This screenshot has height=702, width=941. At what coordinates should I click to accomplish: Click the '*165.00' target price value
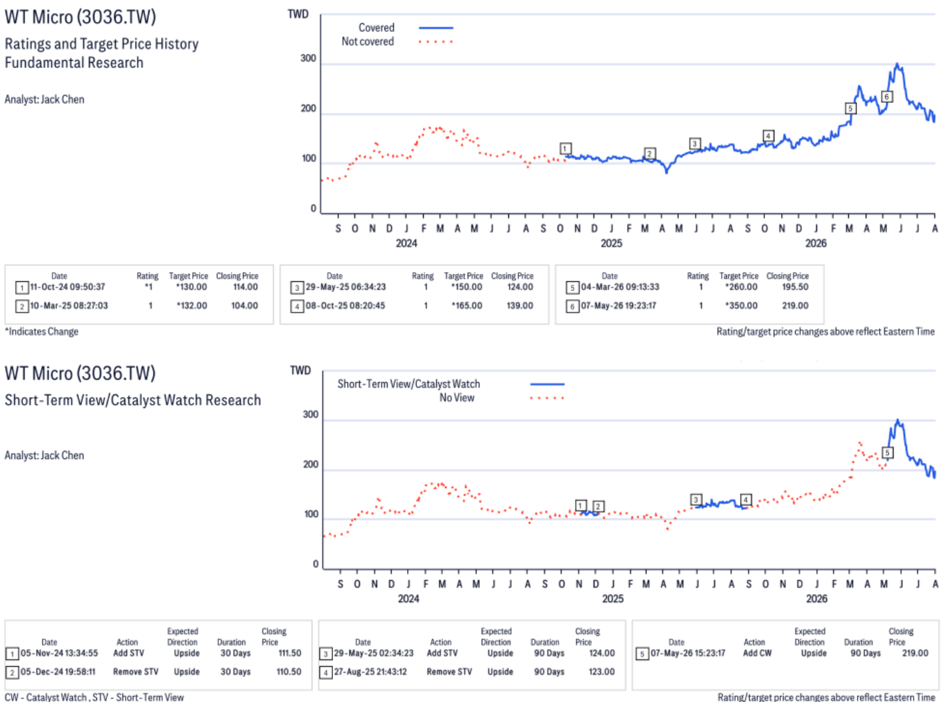click(466, 305)
